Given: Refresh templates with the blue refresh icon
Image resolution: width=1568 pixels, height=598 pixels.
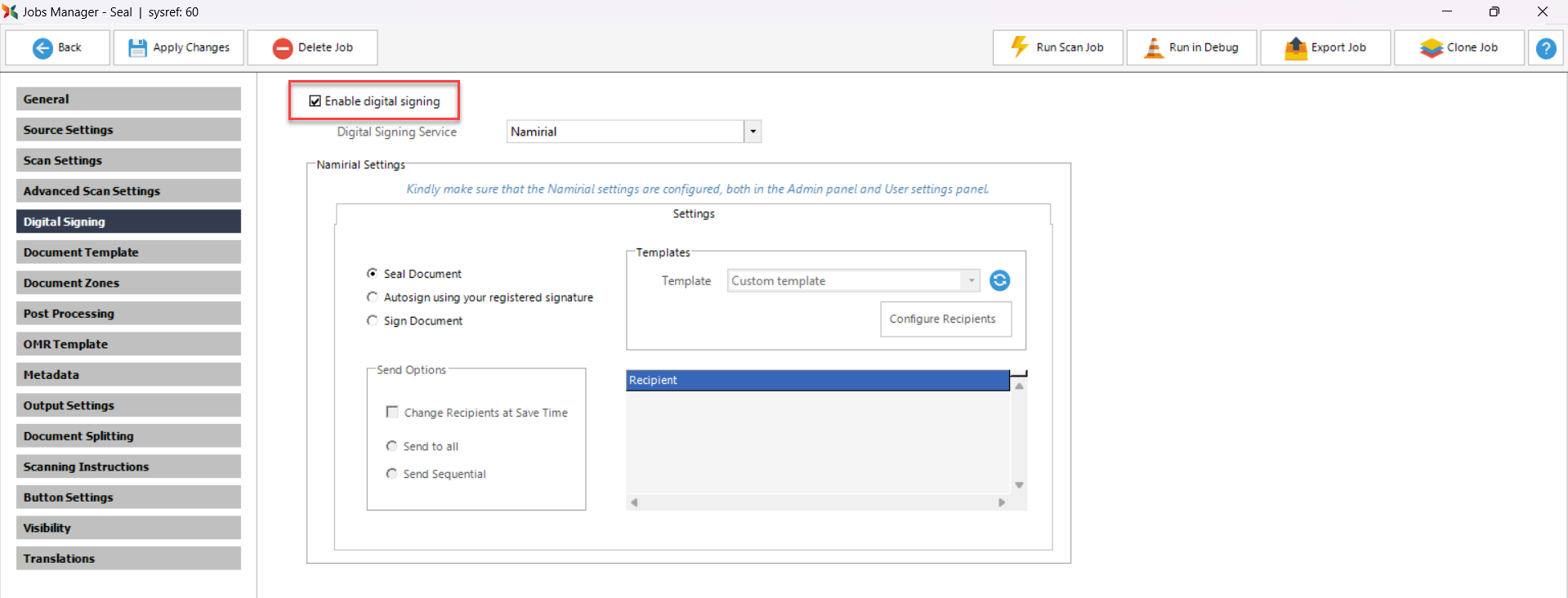Looking at the screenshot, I should pos(999,281).
